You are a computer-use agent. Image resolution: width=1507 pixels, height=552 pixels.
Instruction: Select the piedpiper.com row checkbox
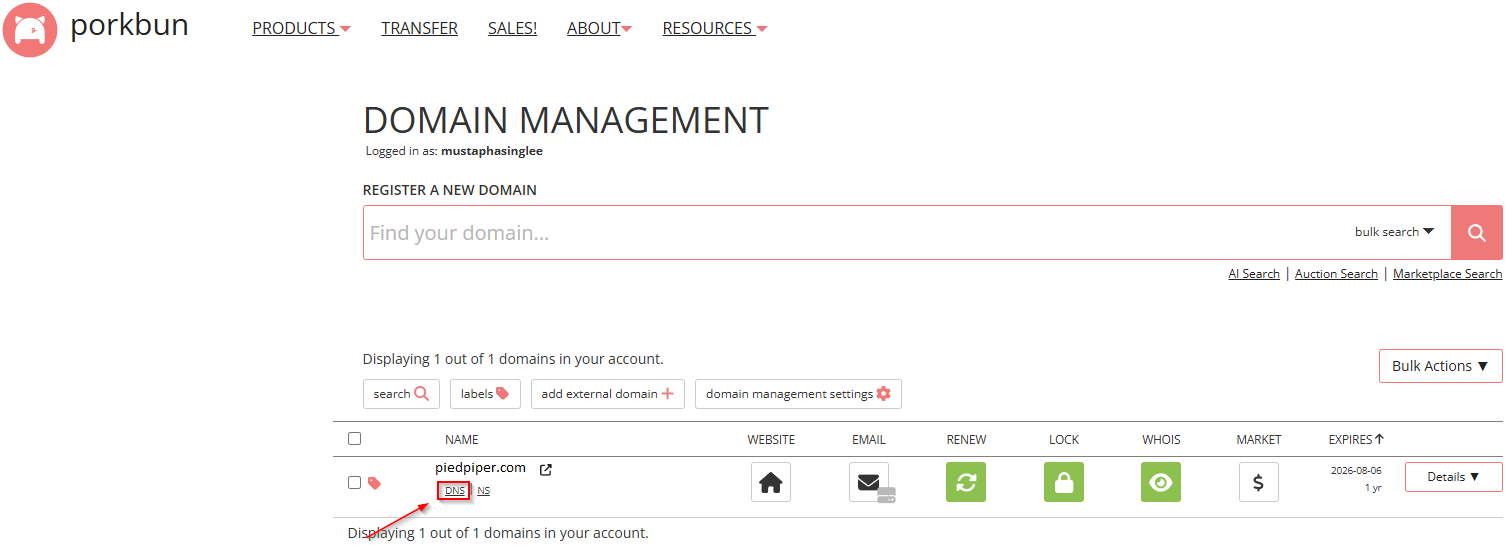point(354,482)
